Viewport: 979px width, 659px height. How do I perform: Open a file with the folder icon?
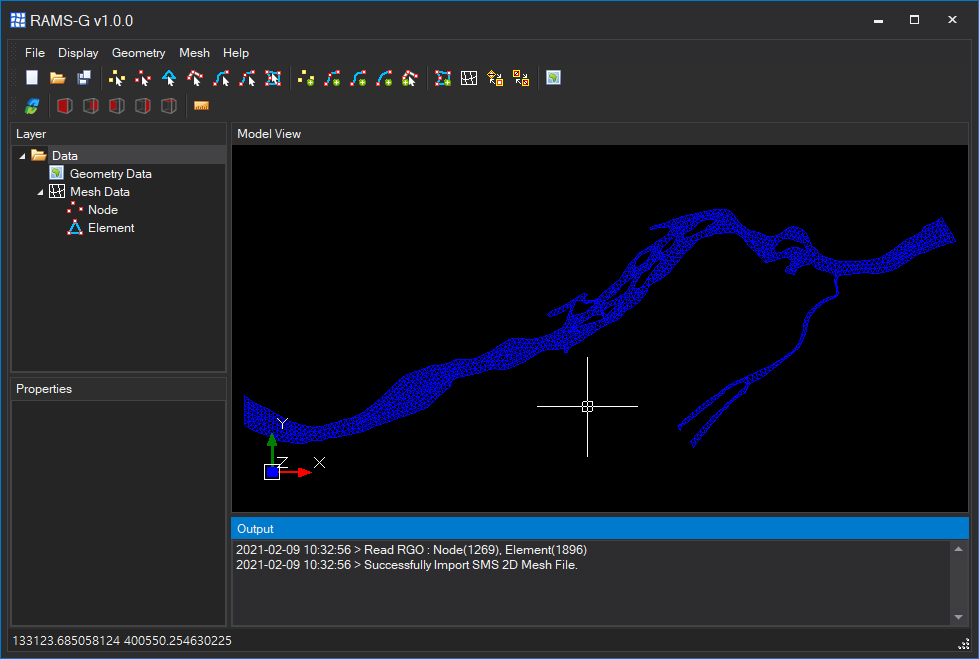pyautogui.click(x=58, y=78)
